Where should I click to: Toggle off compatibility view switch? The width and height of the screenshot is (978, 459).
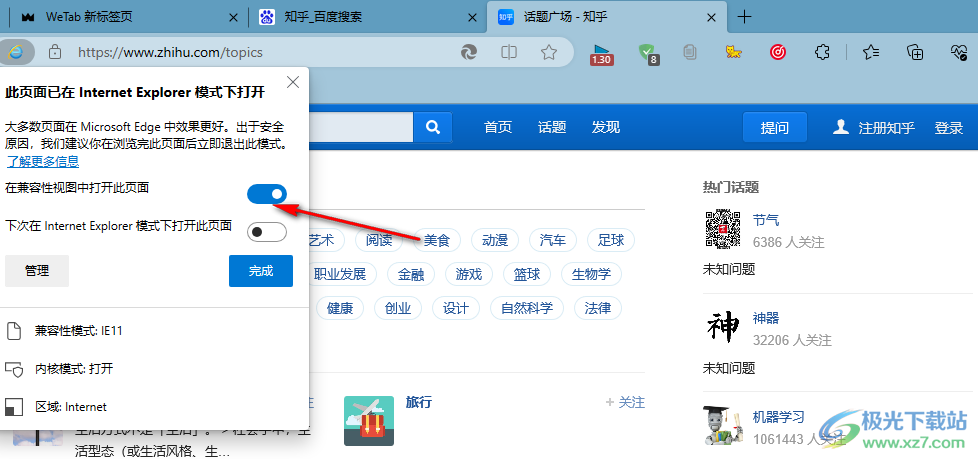point(267,194)
